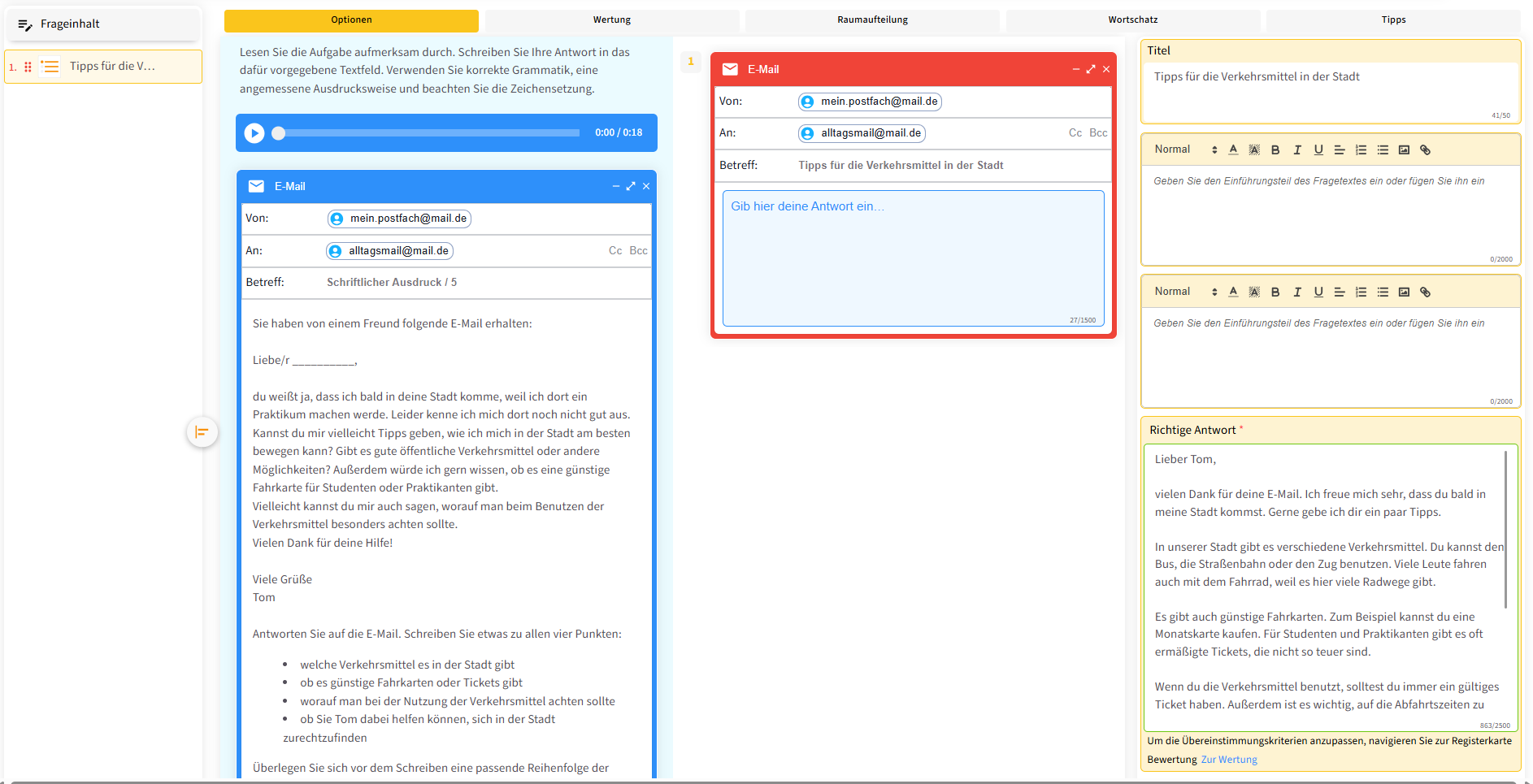
Task: Follow the 'Zur Wertung' link
Action: click(1228, 760)
